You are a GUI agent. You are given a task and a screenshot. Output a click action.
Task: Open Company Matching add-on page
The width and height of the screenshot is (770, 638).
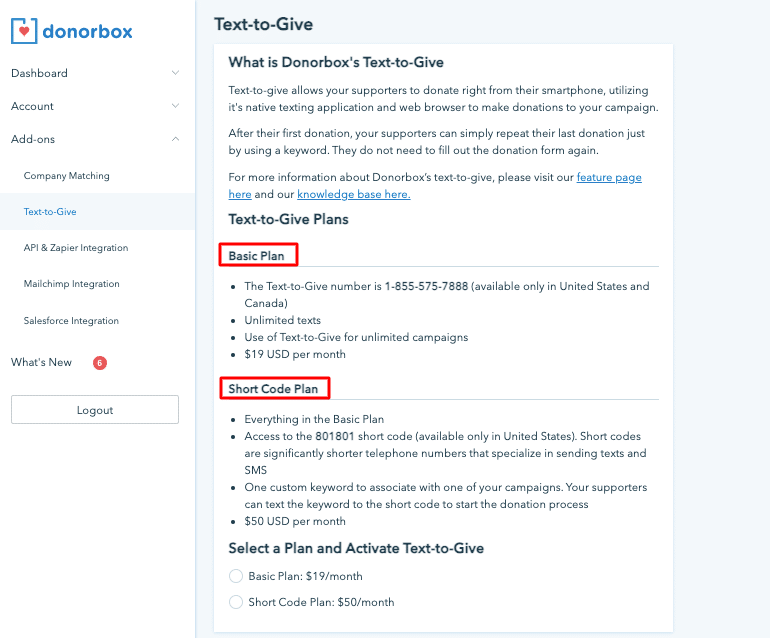(x=67, y=176)
